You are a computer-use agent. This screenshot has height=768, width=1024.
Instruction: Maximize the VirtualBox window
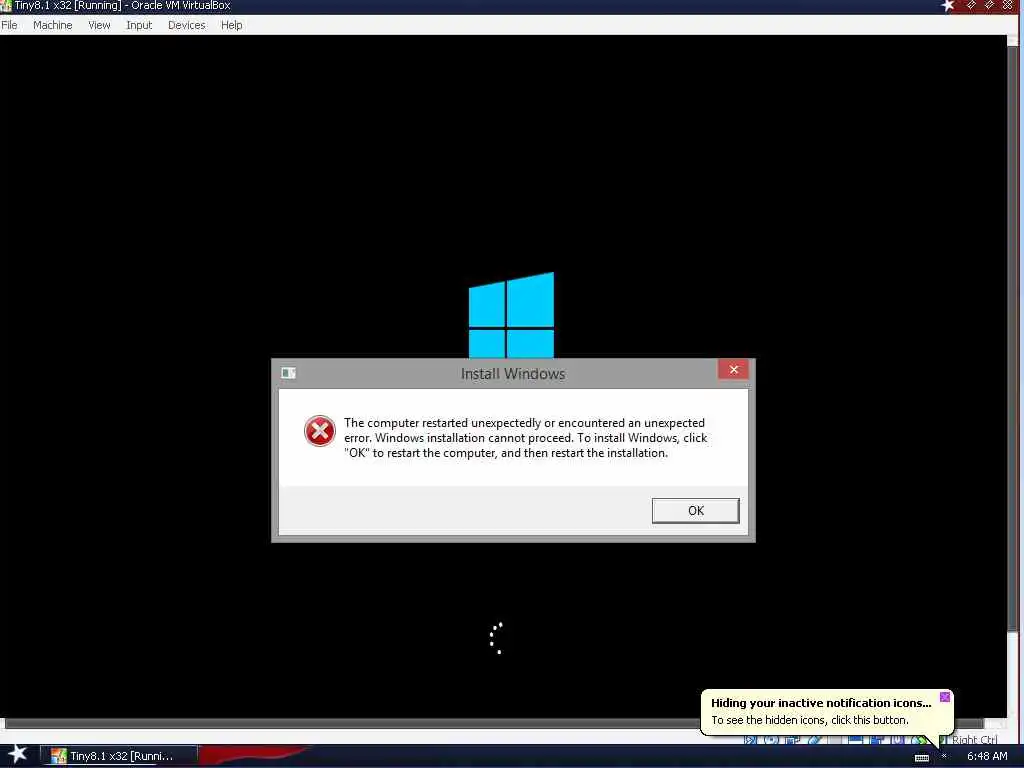click(x=989, y=5)
